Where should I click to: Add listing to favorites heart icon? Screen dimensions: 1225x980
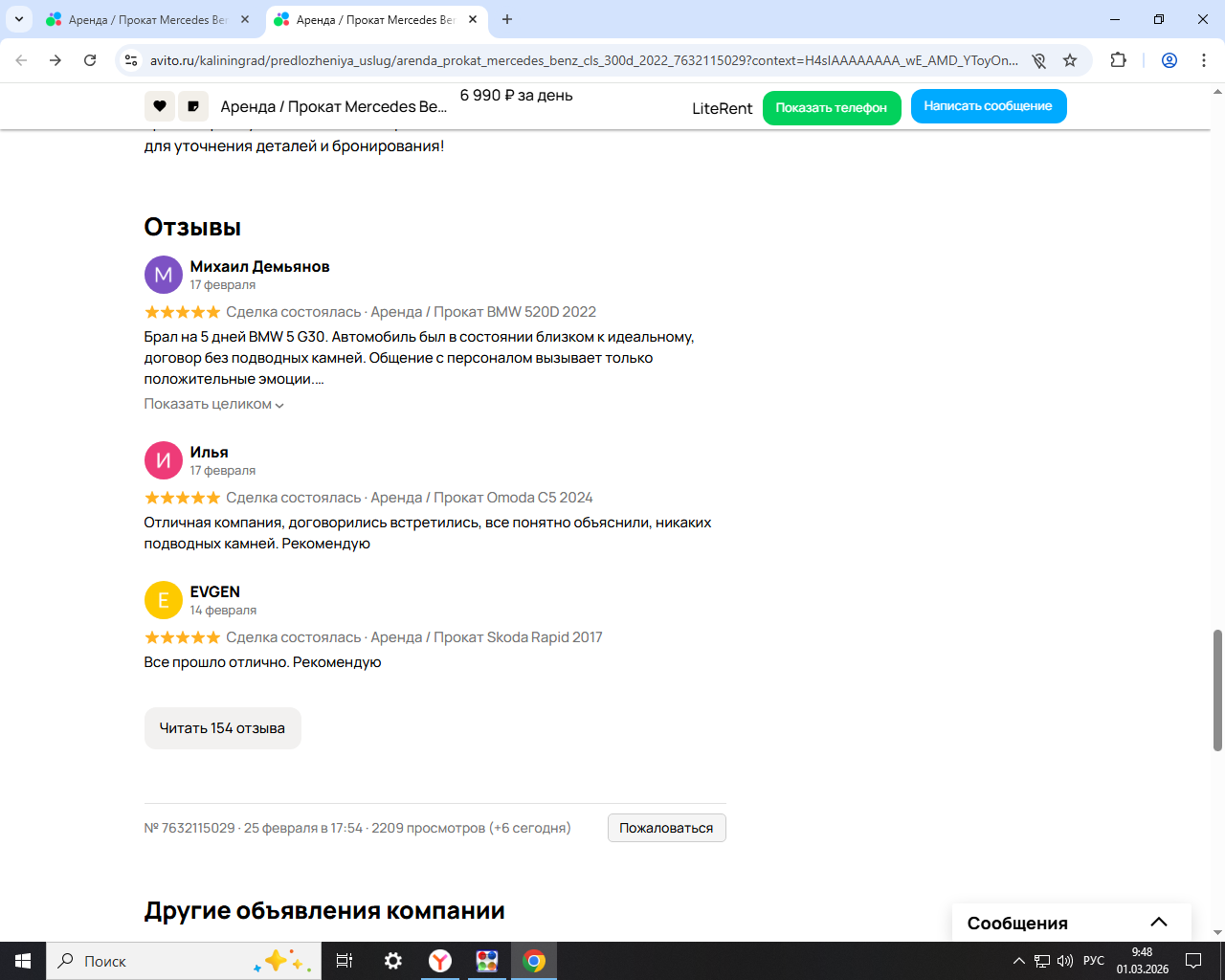tap(160, 106)
